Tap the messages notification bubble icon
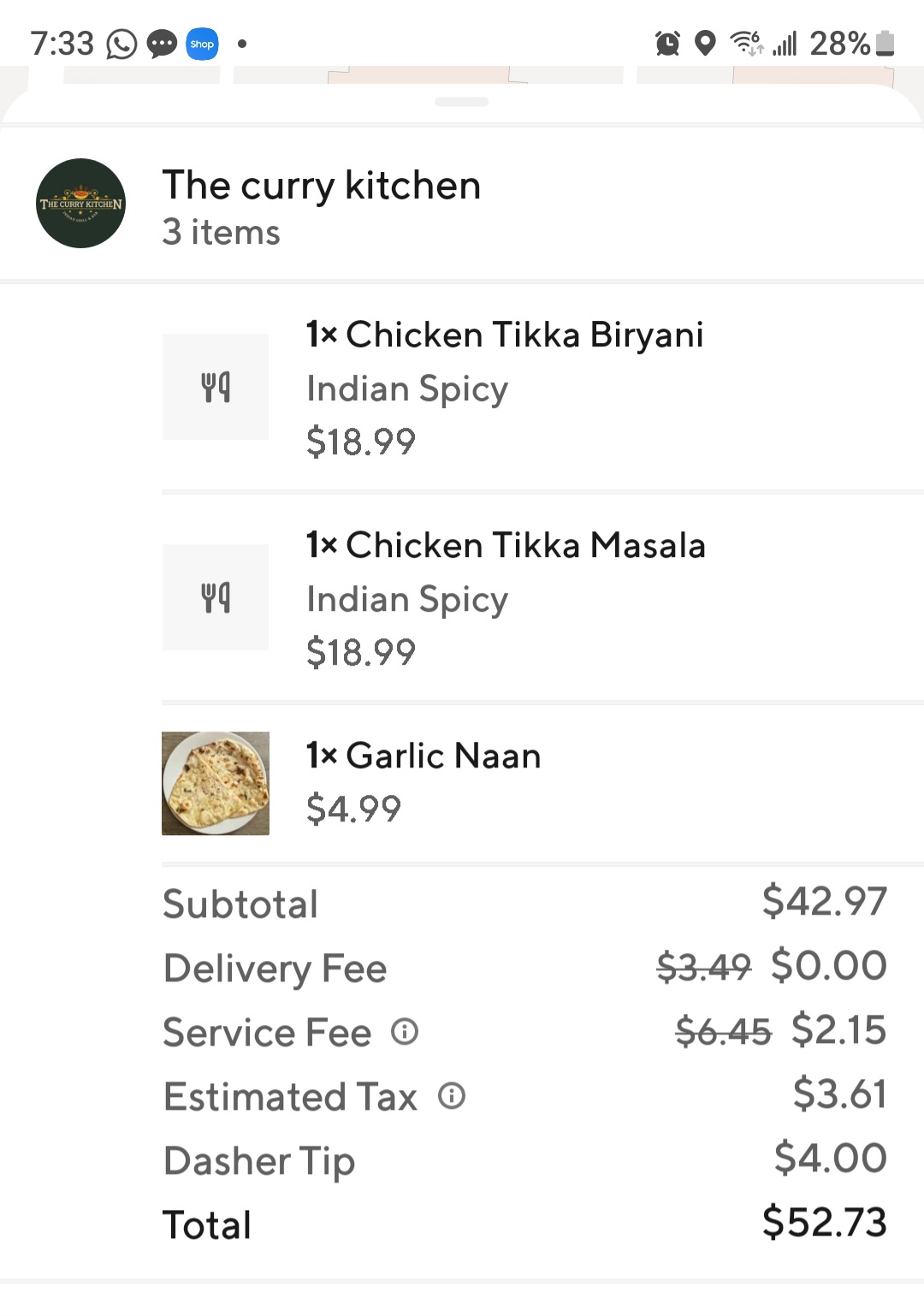 (x=162, y=44)
